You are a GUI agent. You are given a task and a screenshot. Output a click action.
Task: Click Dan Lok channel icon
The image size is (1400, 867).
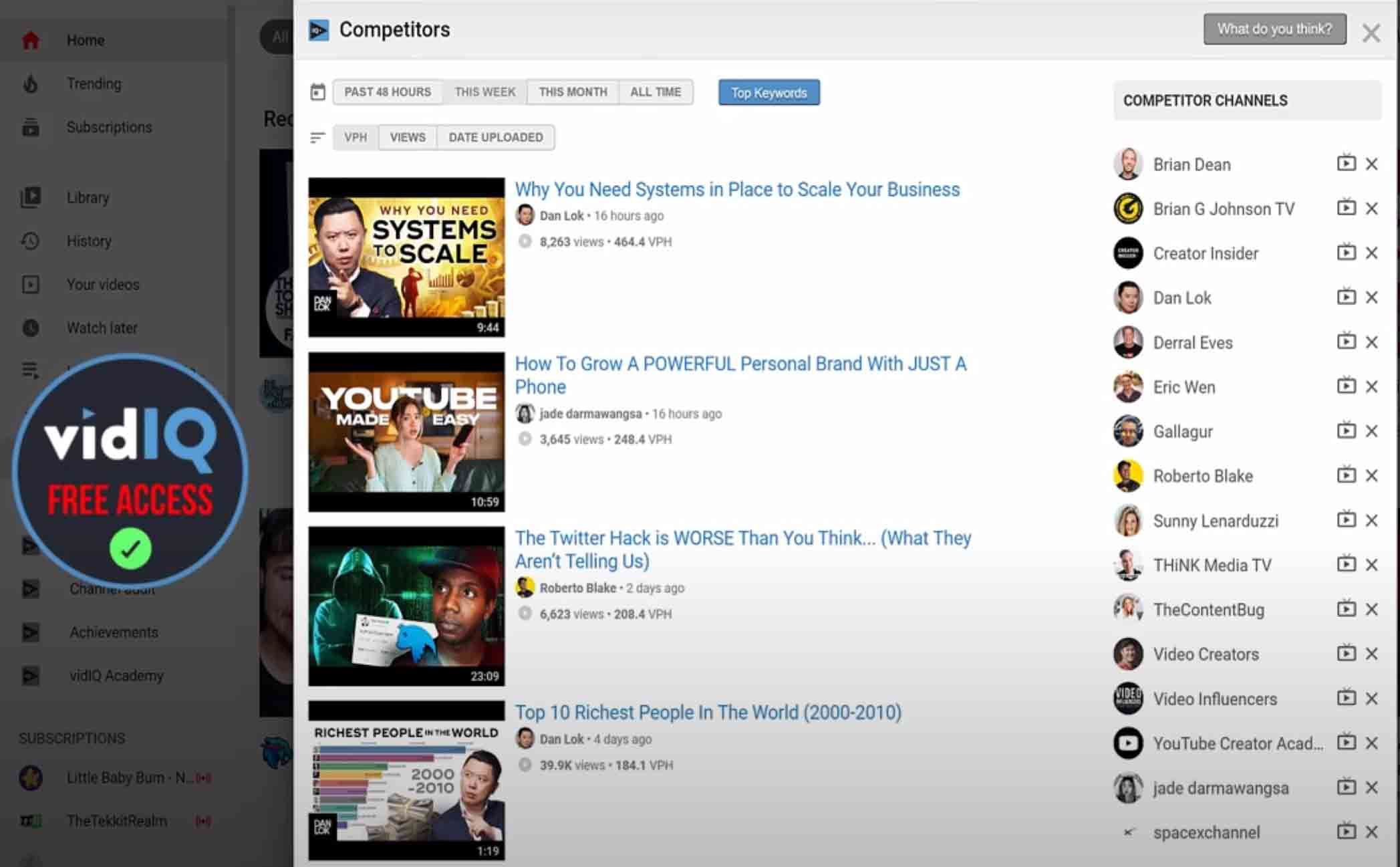(x=1127, y=297)
